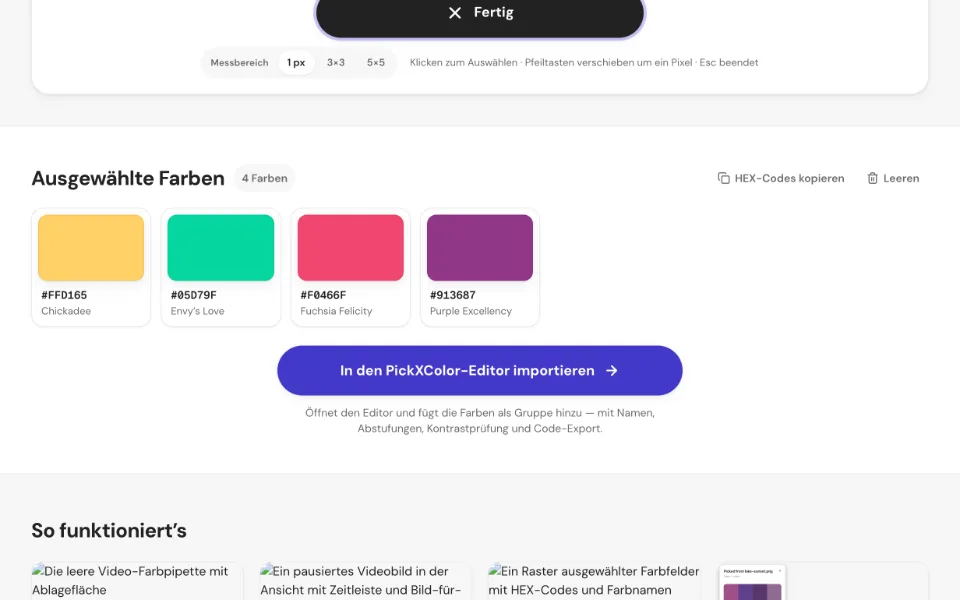This screenshot has height=600, width=960.
Task: Select the green Envy's Love swatch
Action: pyautogui.click(x=221, y=247)
